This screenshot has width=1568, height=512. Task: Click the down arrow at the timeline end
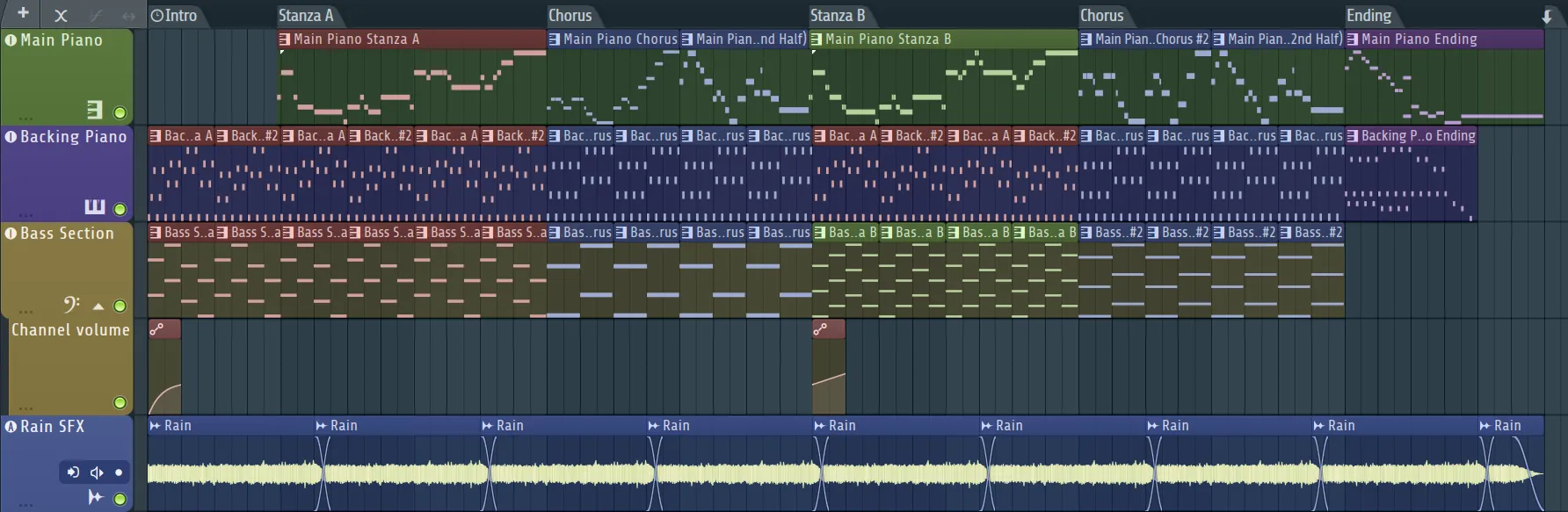1546,16
